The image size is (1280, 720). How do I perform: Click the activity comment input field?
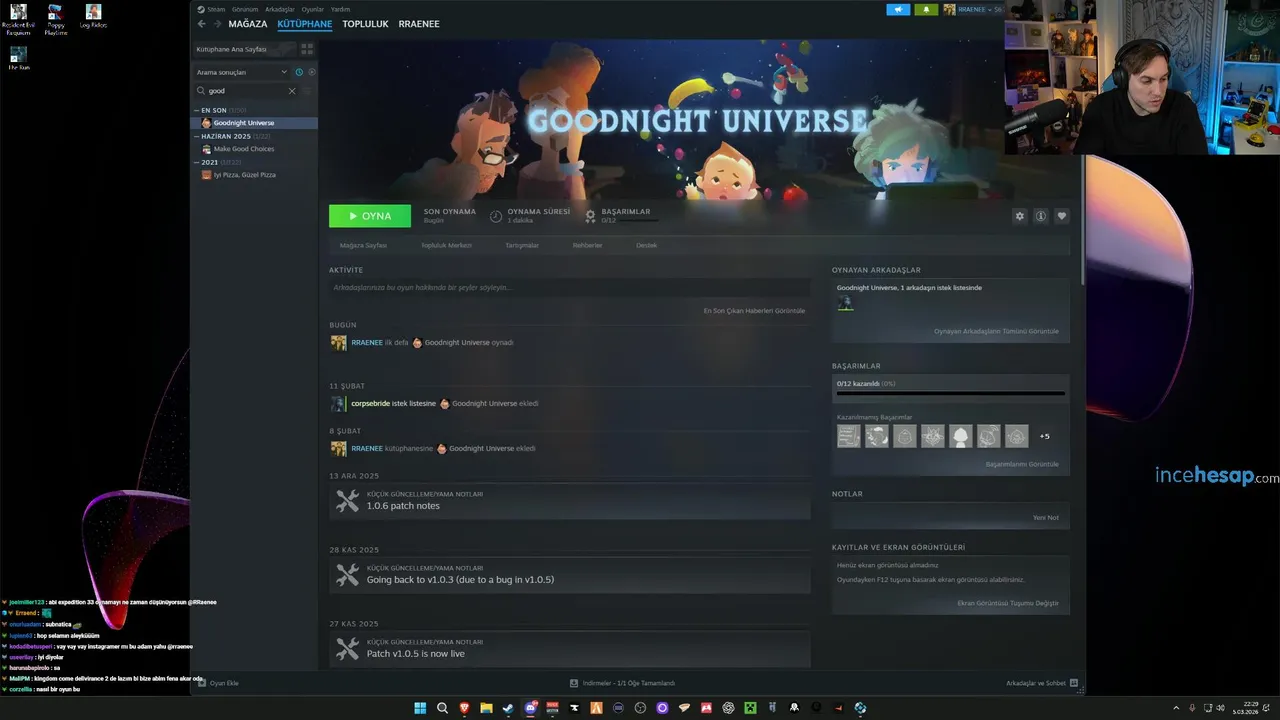[x=569, y=287]
